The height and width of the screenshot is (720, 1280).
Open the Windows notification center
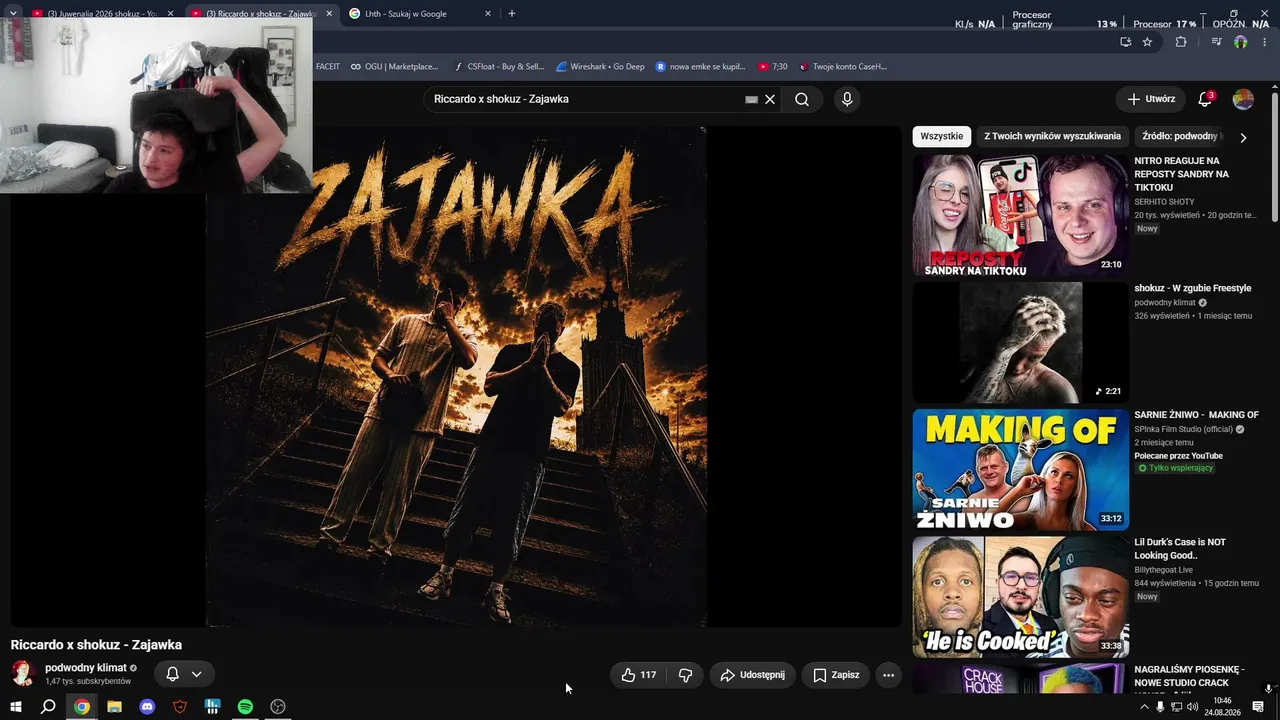(1259, 707)
